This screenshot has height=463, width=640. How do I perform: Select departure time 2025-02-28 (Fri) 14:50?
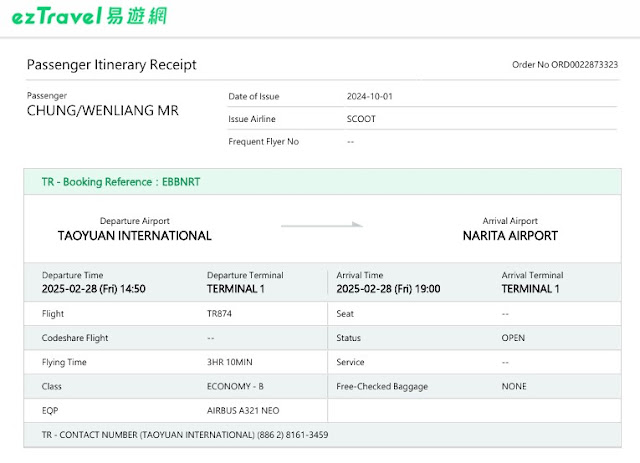(x=93, y=289)
